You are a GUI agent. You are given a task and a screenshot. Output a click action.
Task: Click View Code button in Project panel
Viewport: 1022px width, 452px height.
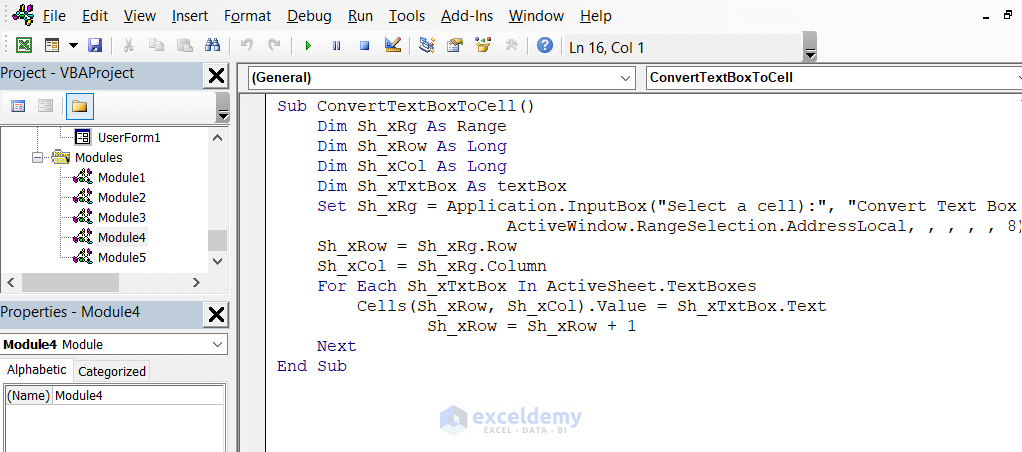point(18,106)
